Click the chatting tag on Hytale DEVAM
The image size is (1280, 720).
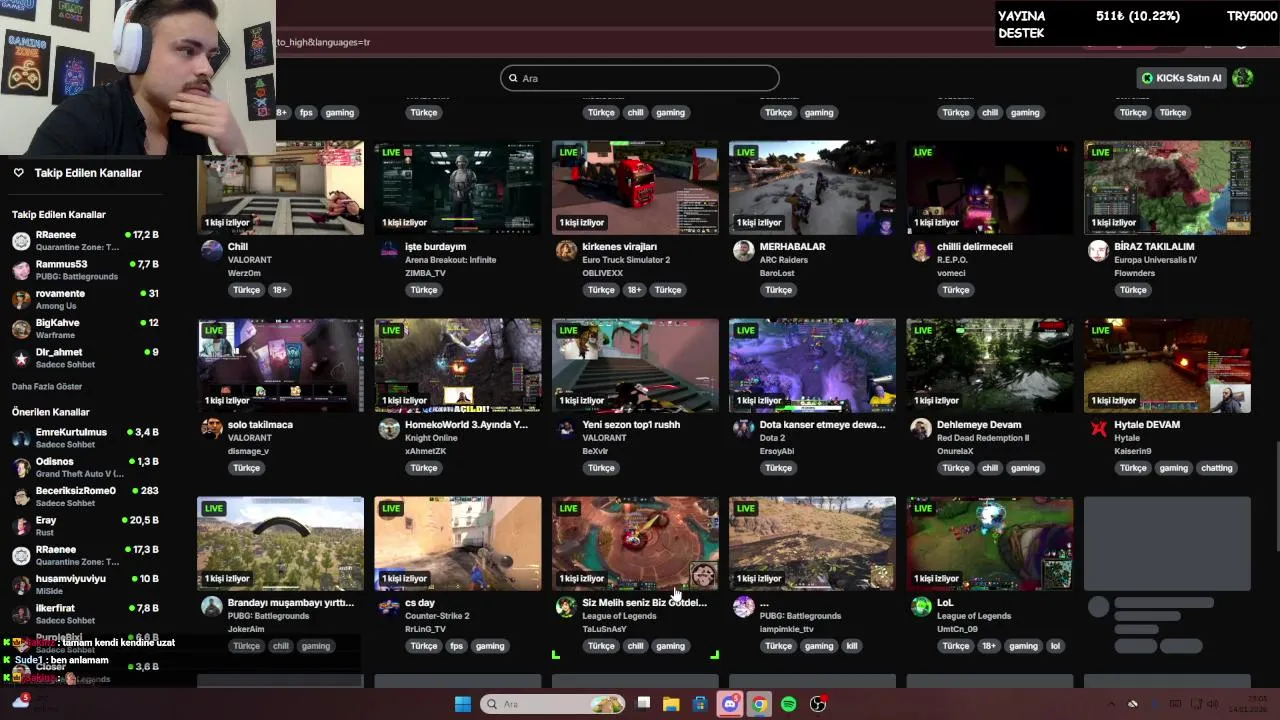[1217, 468]
